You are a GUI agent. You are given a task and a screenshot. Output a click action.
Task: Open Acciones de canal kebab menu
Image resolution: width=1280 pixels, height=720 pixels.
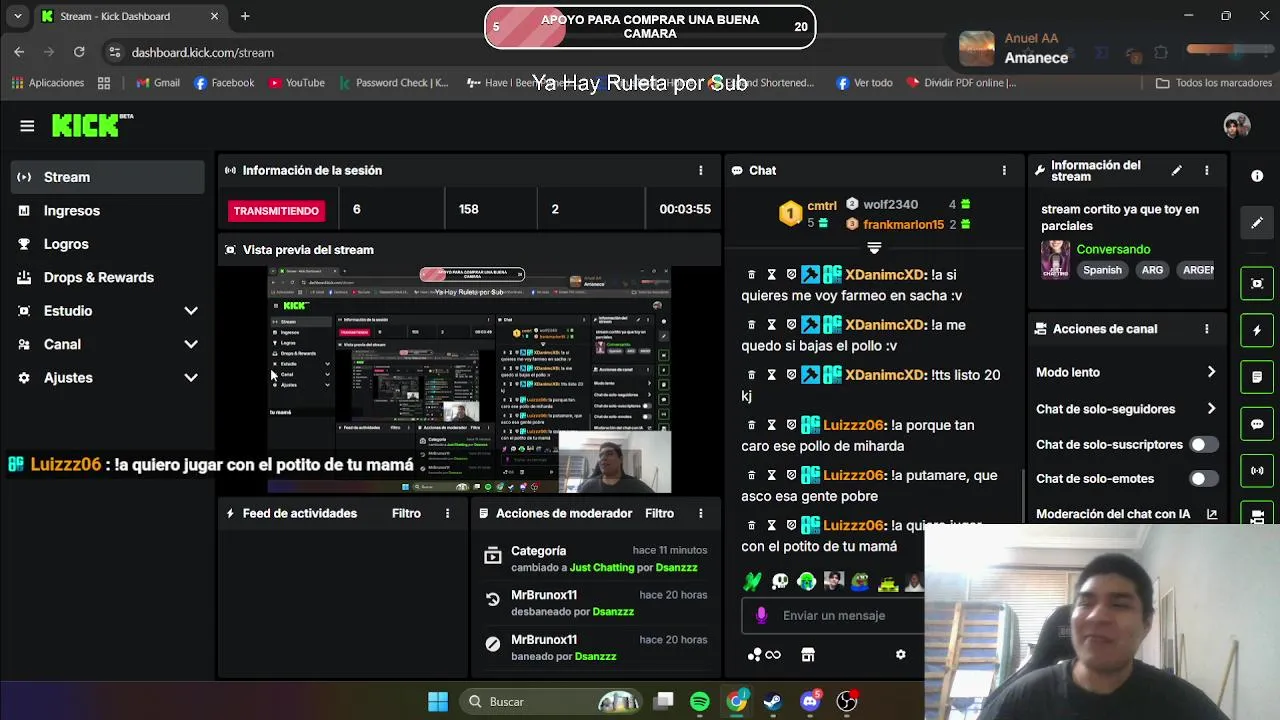[x=1207, y=329]
